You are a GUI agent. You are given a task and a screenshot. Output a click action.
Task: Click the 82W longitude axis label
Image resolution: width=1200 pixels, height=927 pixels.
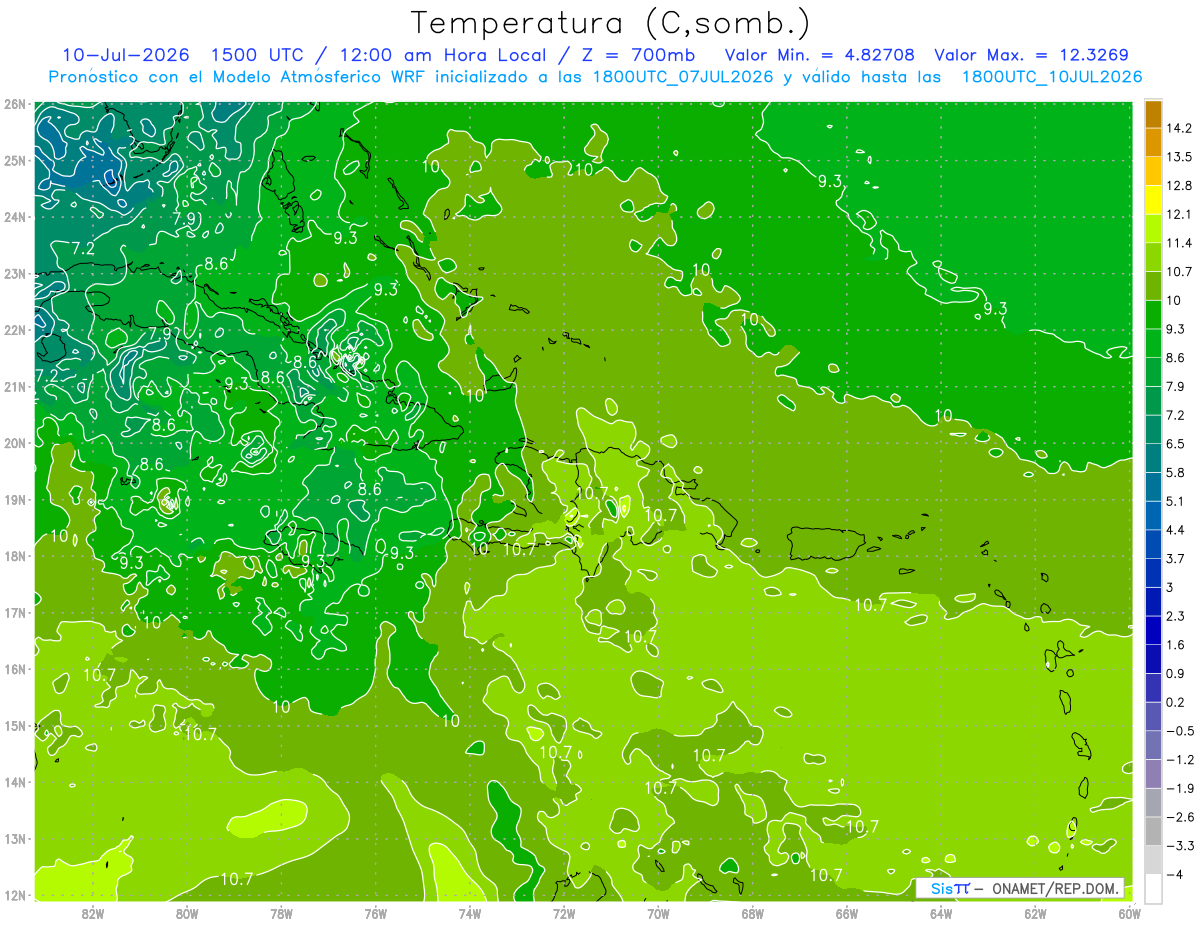pyautogui.click(x=93, y=914)
